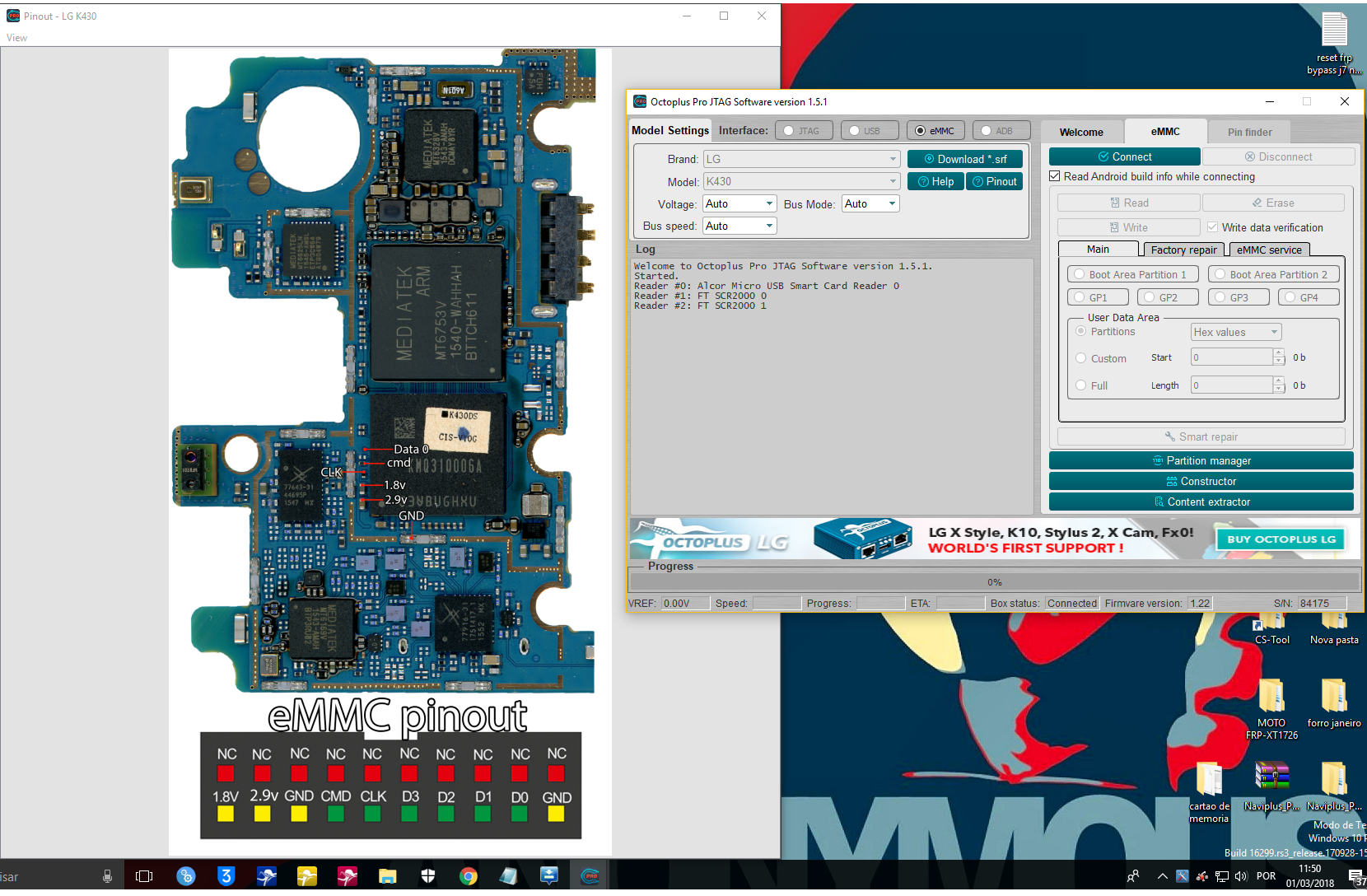Select Boot Area Partition 1 option

(x=1132, y=274)
